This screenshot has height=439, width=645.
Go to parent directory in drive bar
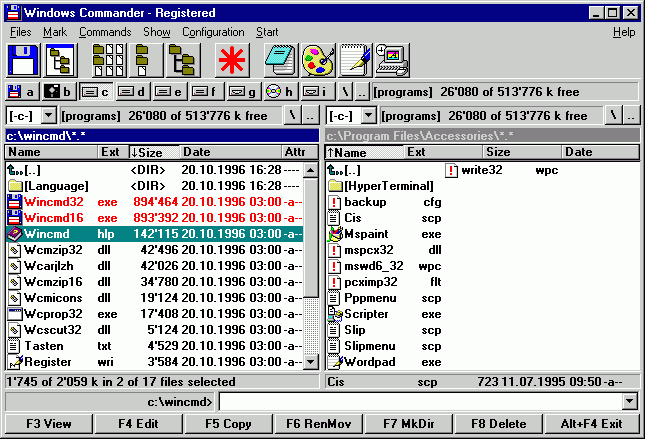[x=362, y=92]
